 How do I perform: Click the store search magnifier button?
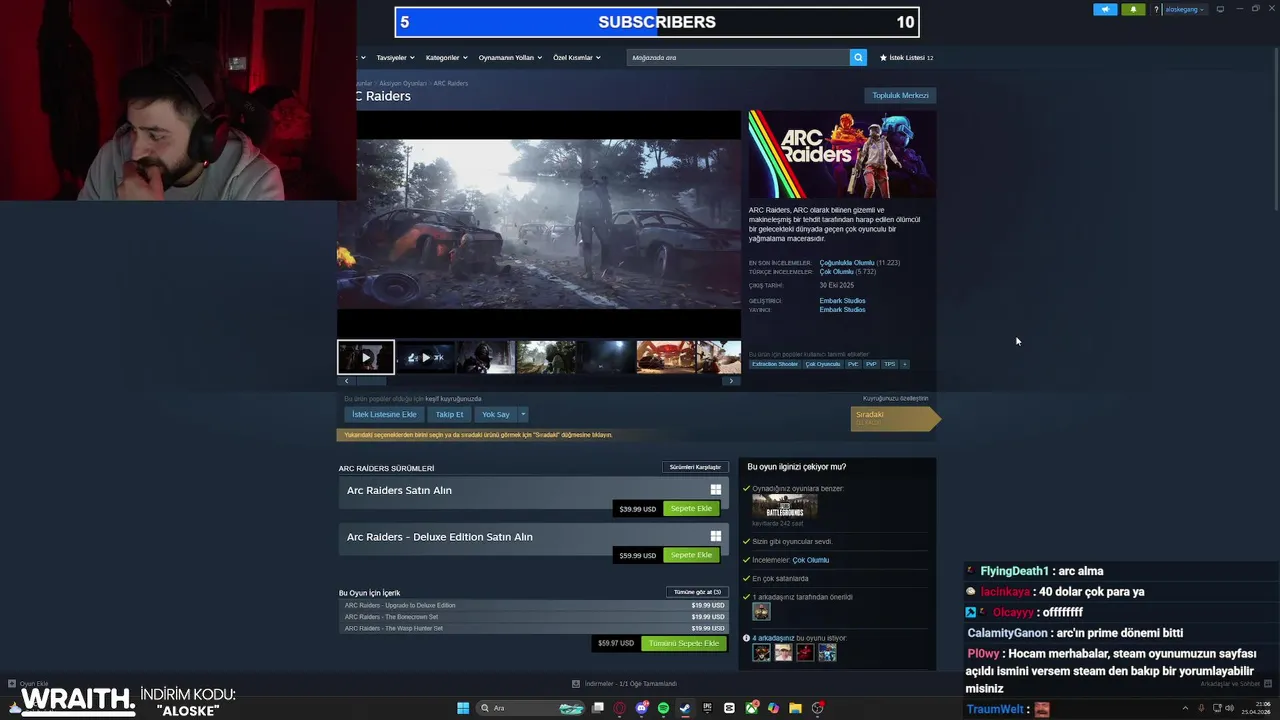[x=858, y=57]
